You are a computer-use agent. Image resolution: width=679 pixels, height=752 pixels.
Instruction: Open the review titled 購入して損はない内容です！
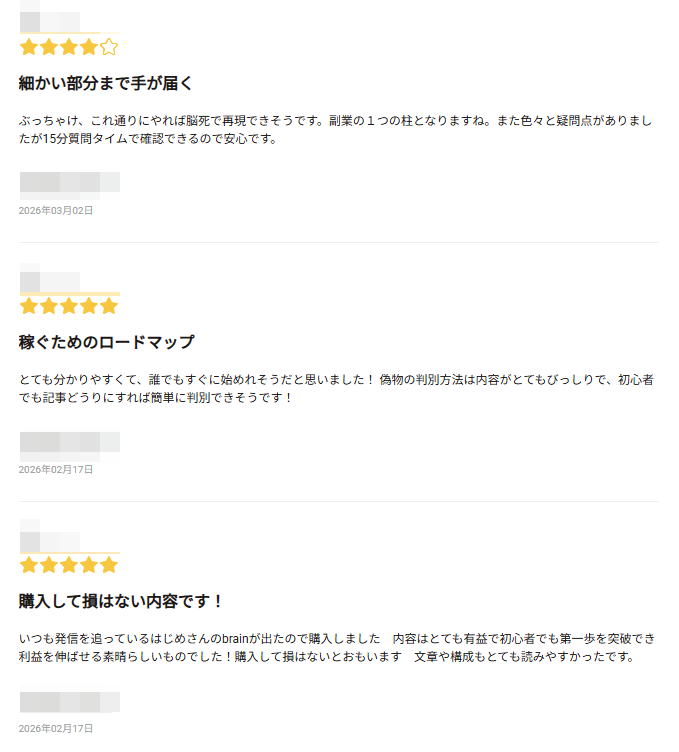122,601
